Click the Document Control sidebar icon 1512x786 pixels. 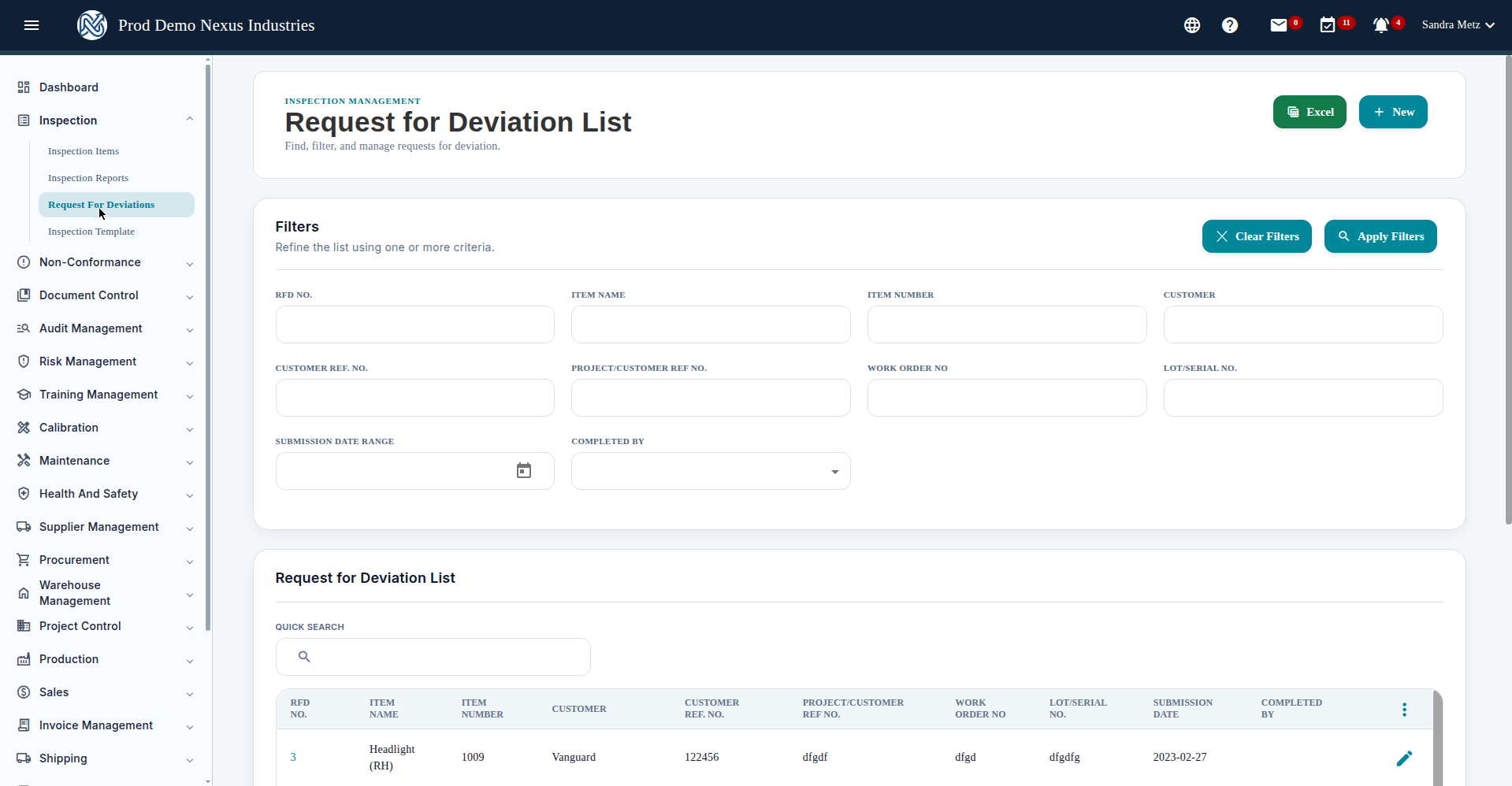[24, 295]
